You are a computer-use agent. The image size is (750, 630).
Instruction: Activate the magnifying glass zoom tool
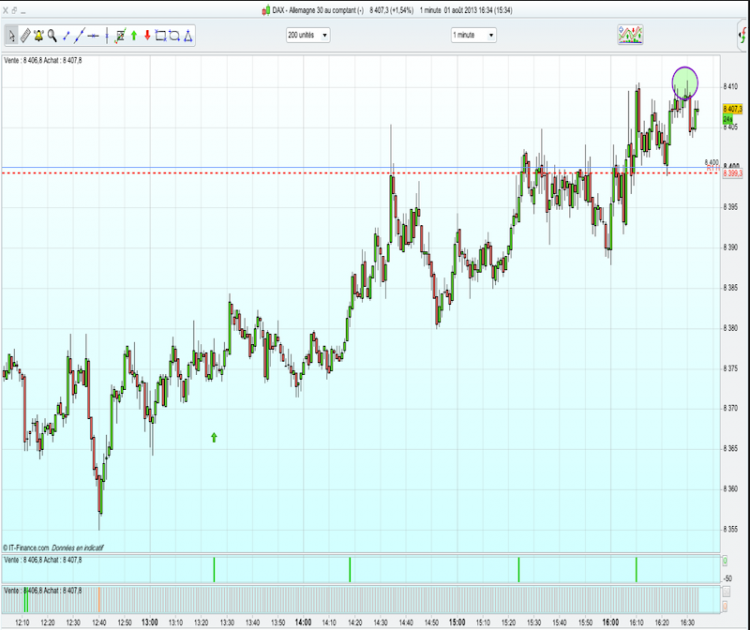point(52,35)
